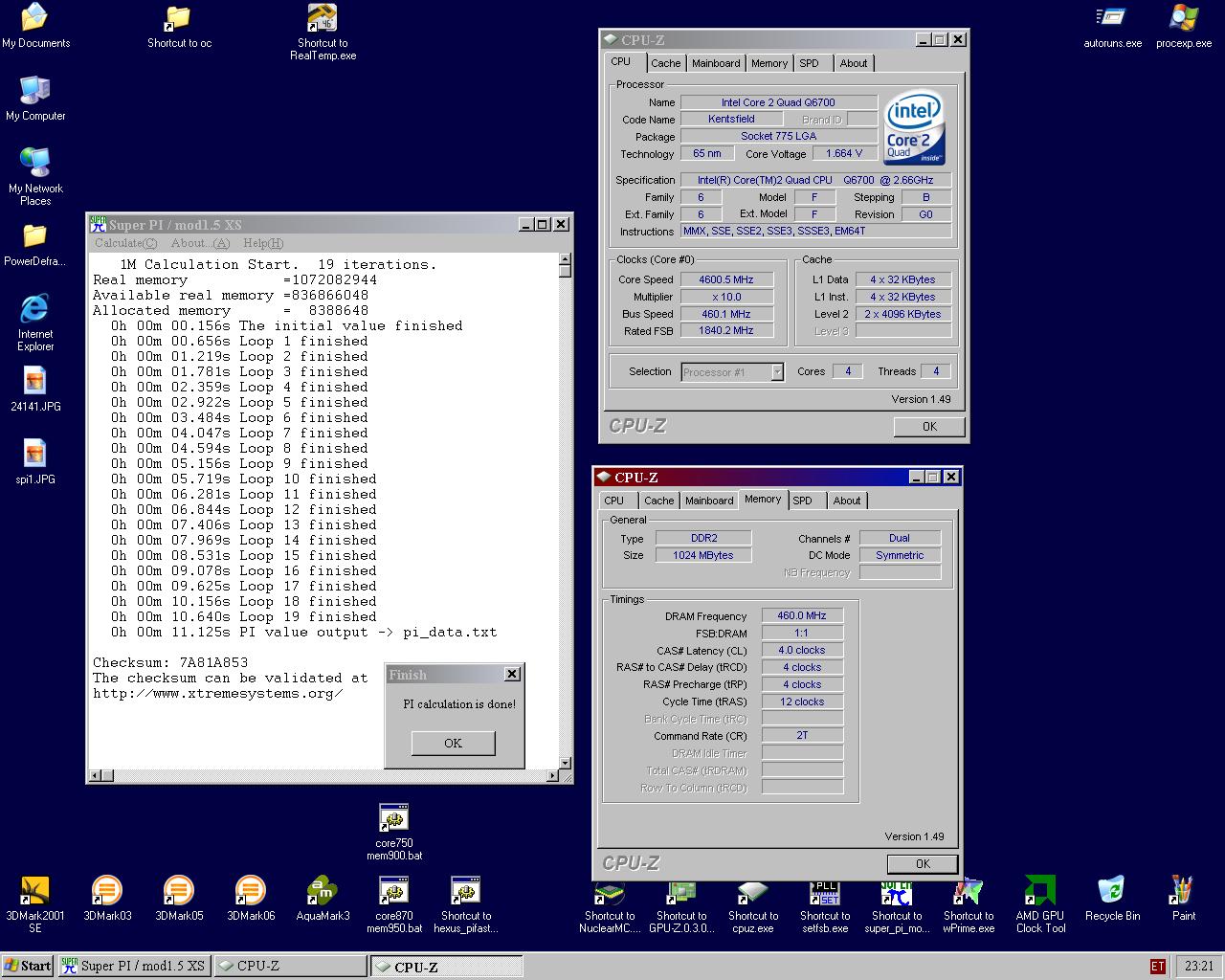Screen dimensions: 1225x980
Task: Click Super PI vertical scrollbar up arrow
Action: point(565,259)
